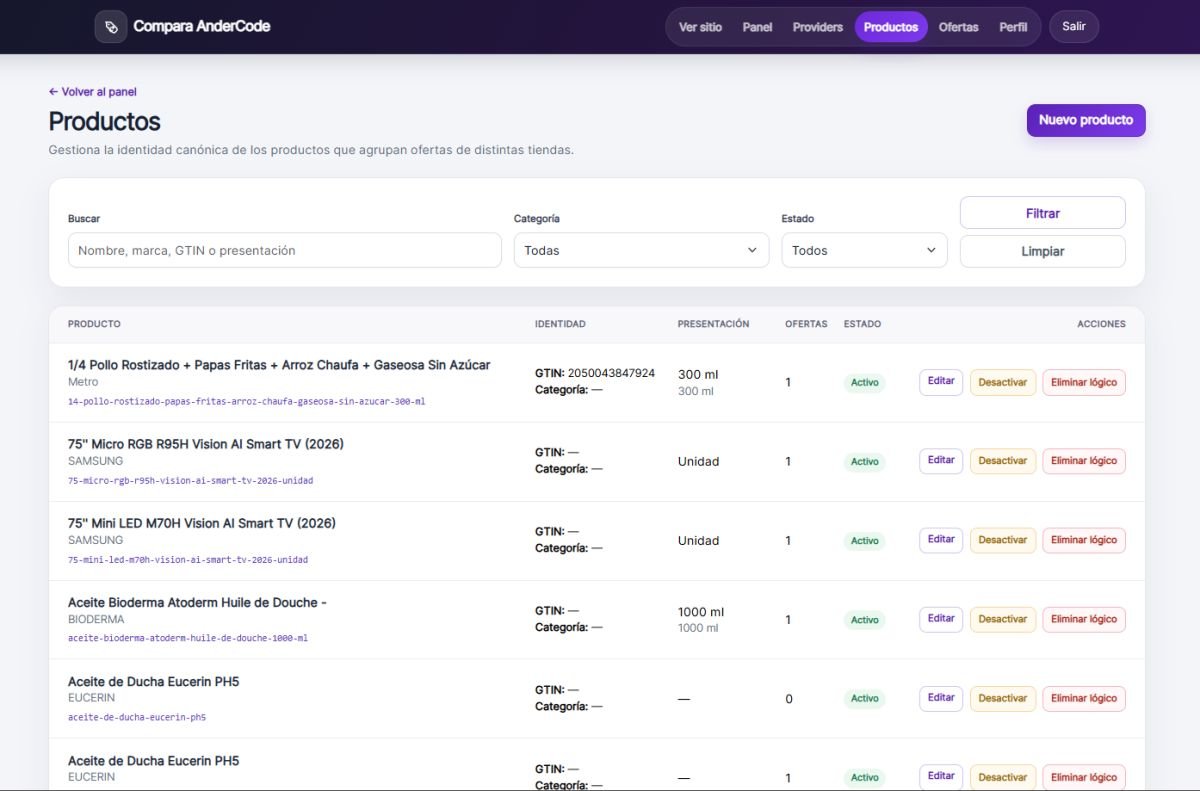
Task: Follow the Volver al panel link
Action: pyautogui.click(x=93, y=92)
